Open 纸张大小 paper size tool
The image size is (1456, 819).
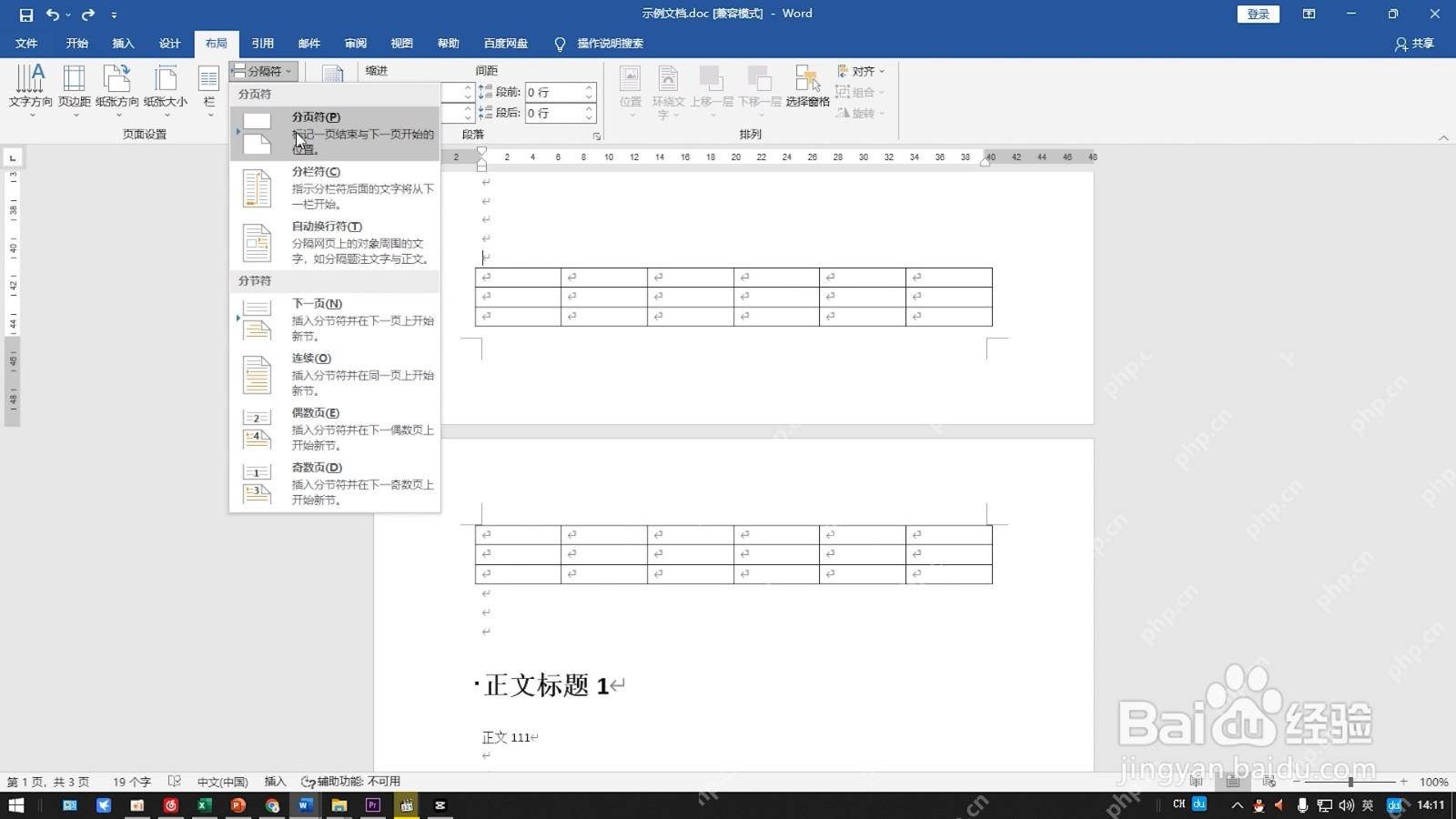[x=166, y=89]
